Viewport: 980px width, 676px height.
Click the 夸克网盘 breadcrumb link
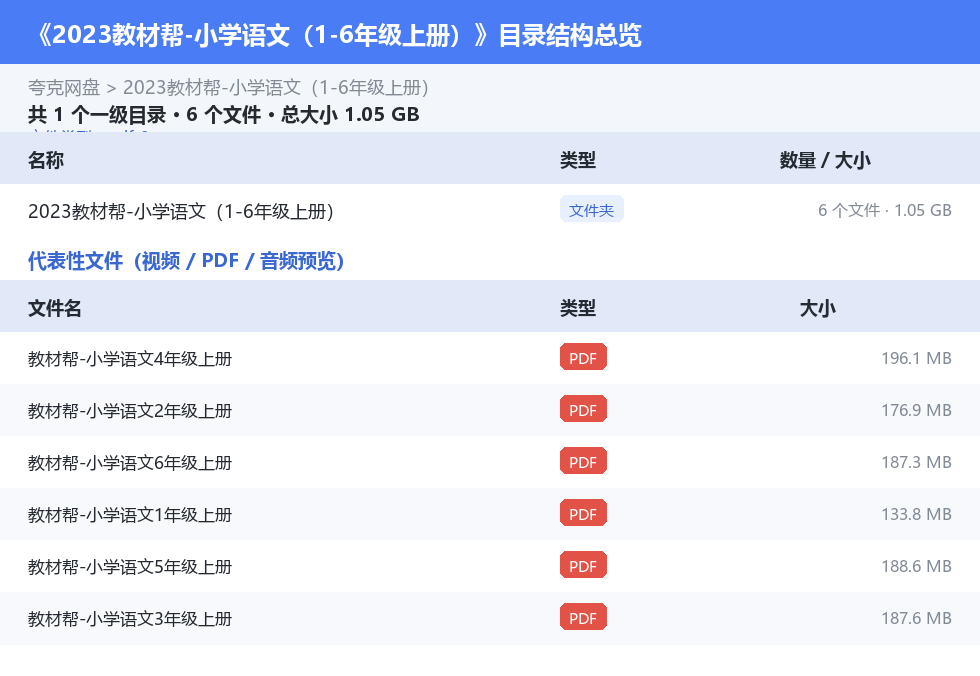[x=64, y=87]
